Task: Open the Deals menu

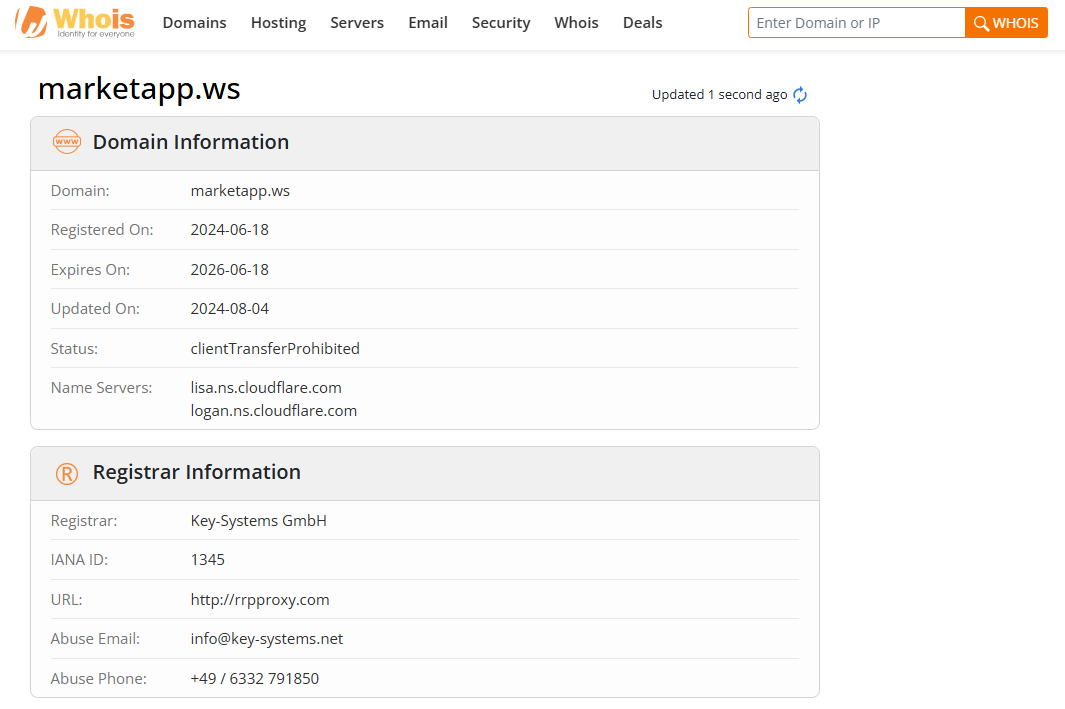Action: pos(643,22)
